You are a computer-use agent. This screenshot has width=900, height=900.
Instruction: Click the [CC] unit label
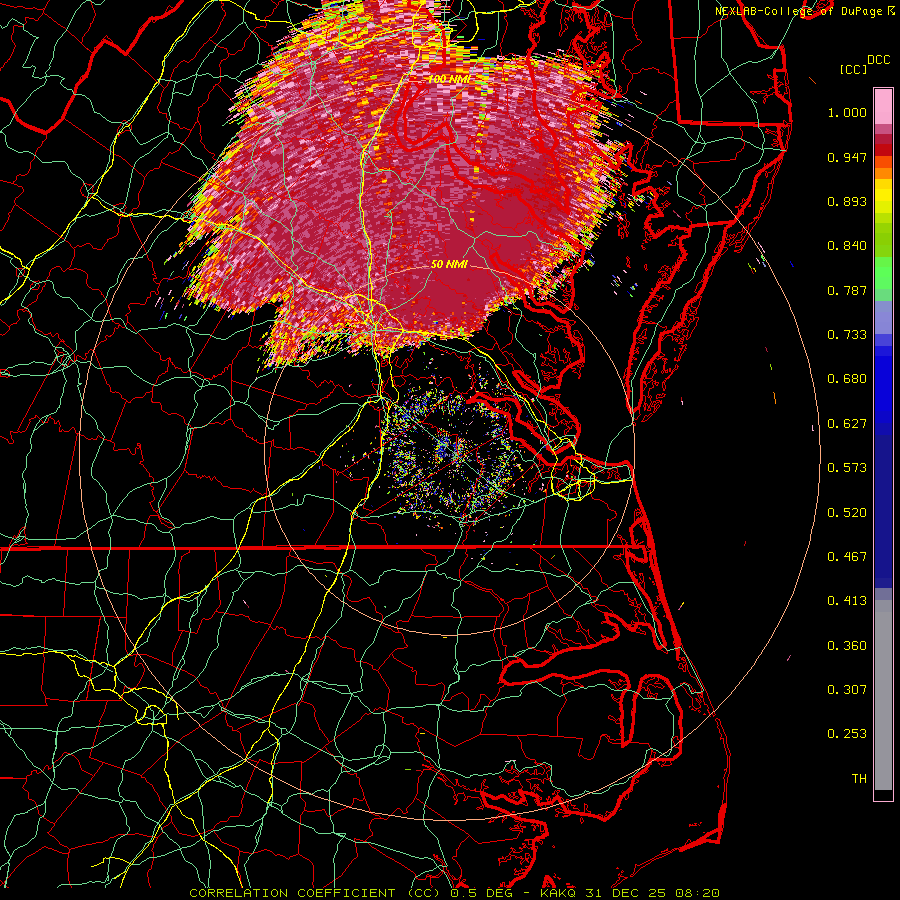(x=854, y=69)
